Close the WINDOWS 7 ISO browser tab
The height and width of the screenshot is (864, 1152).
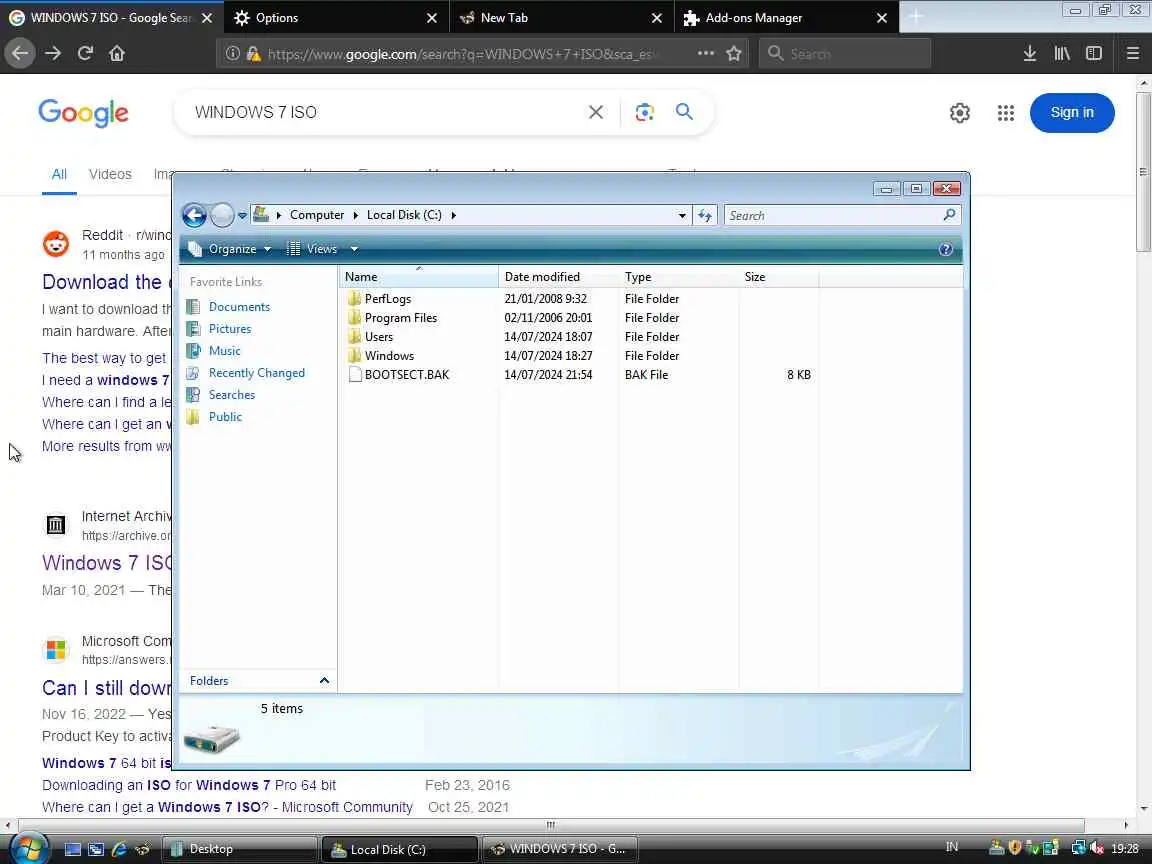pyautogui.click(x=207, y=18)
